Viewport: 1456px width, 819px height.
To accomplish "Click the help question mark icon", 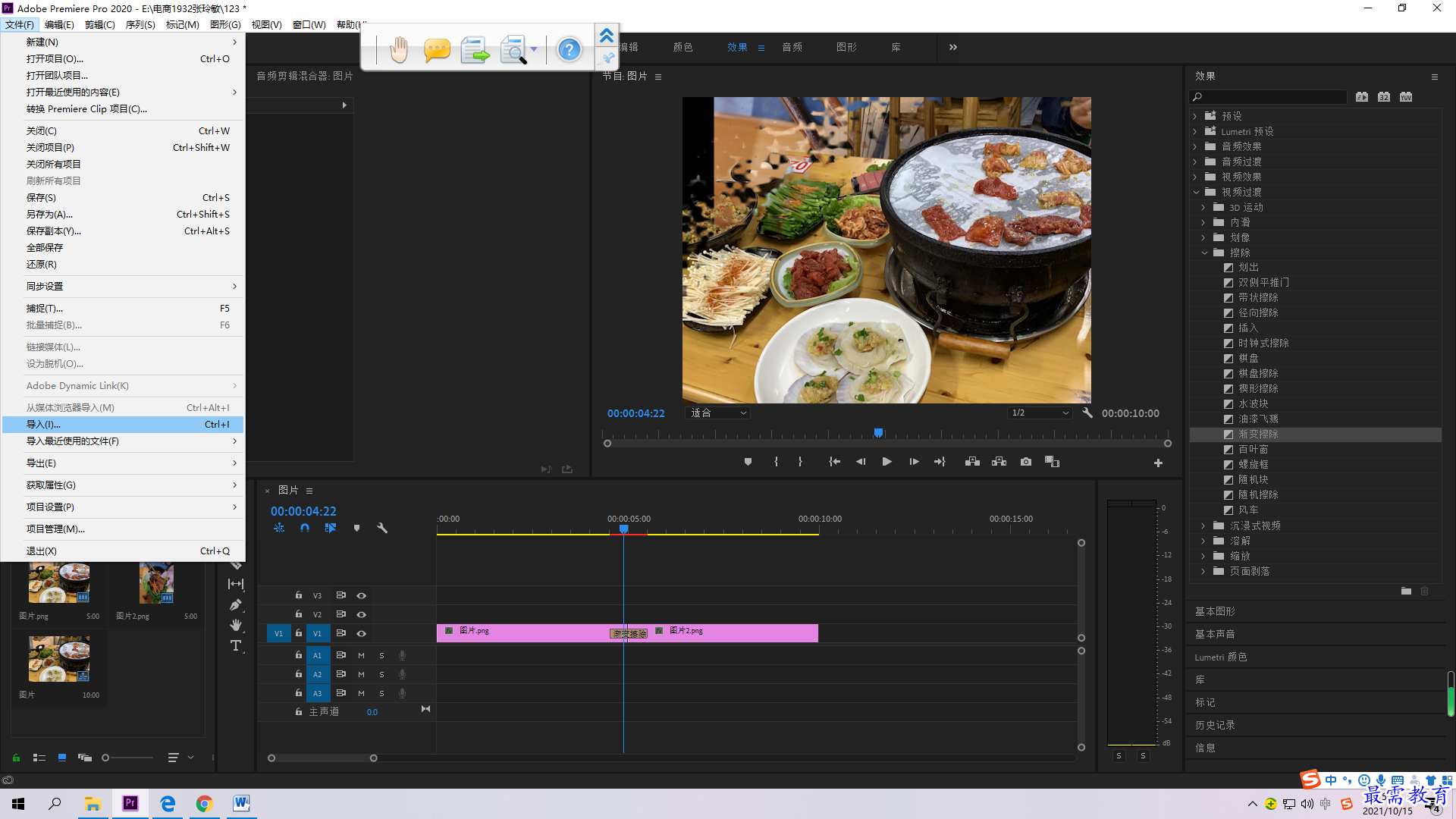I will [569, 50].
